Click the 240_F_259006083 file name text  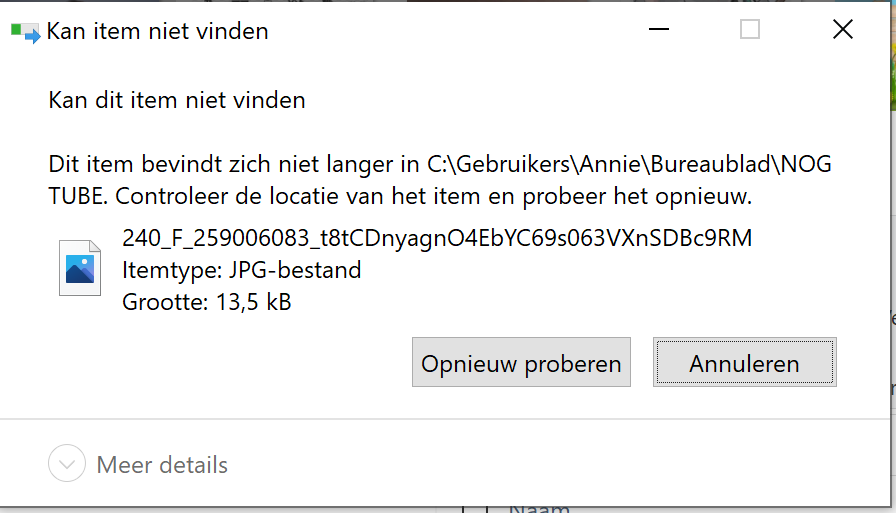[x=437, y=238]
